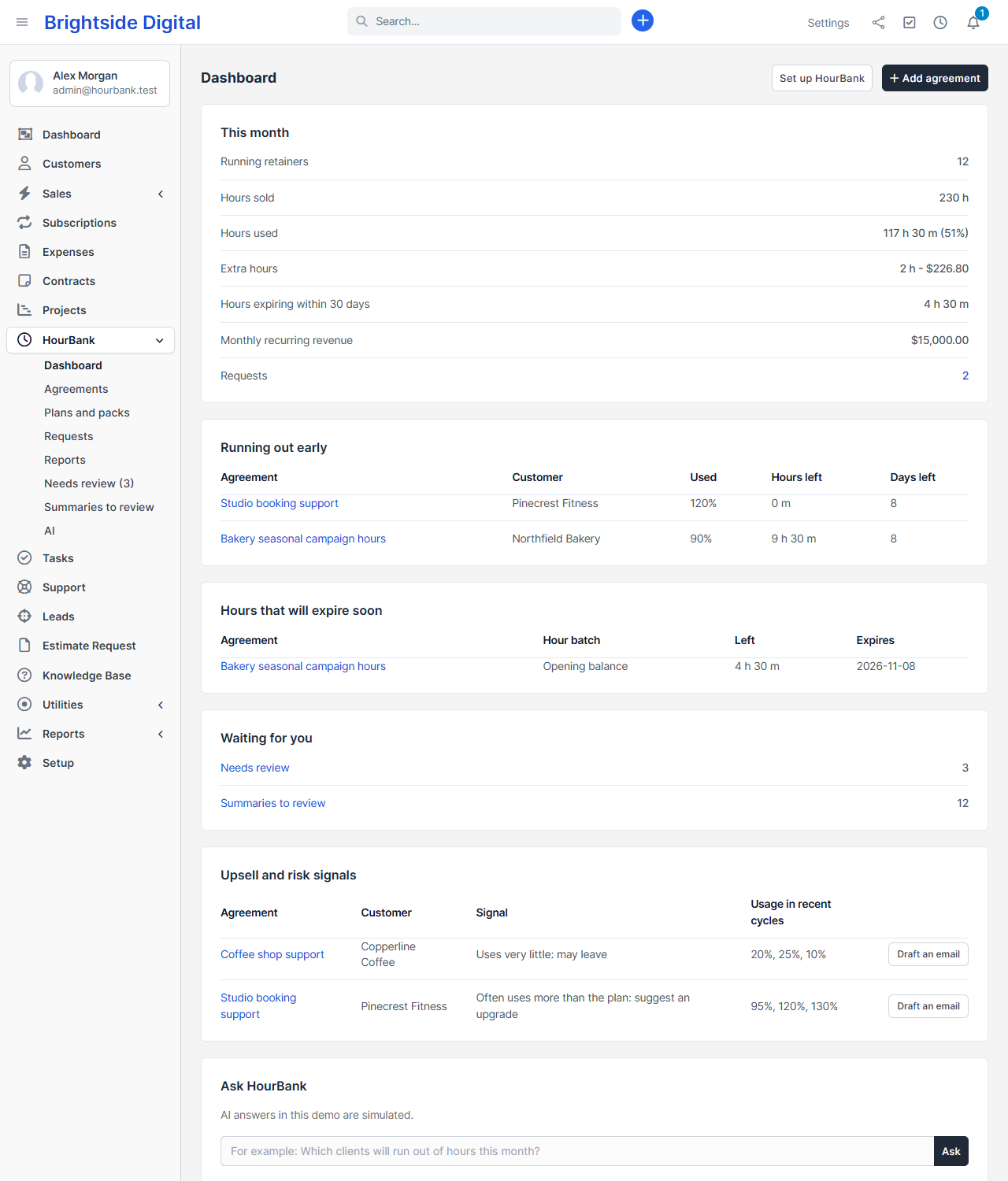Click the Support lifebuoy icon
Screen dimensions: 1008x1181
point(25,587)
